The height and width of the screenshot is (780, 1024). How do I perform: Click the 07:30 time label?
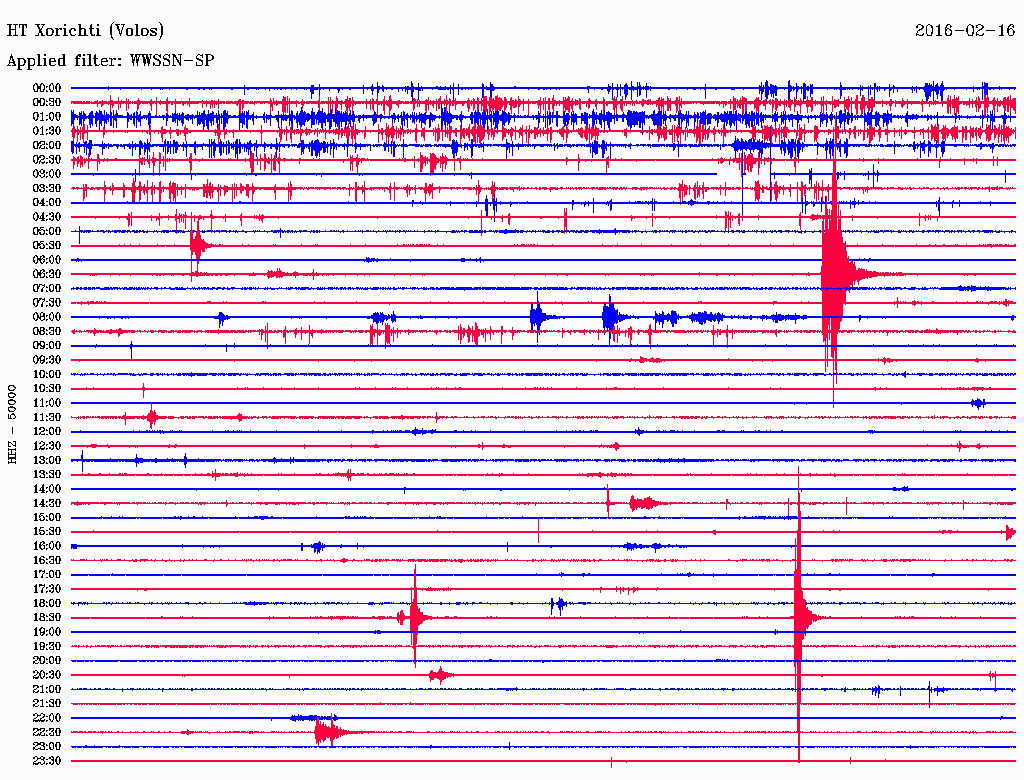click(47, 302)
